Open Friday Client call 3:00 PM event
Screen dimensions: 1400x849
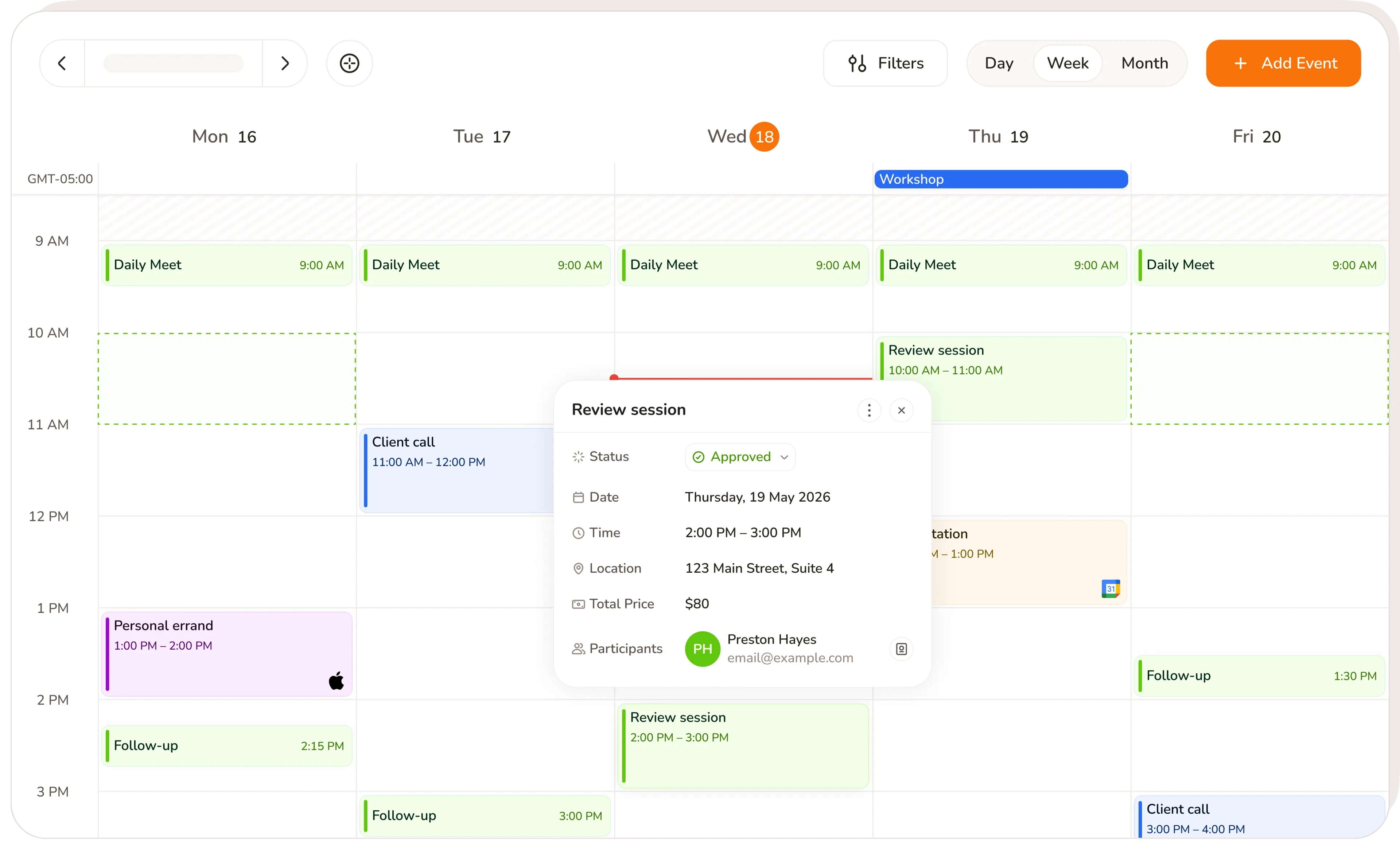click(1259, 817)
